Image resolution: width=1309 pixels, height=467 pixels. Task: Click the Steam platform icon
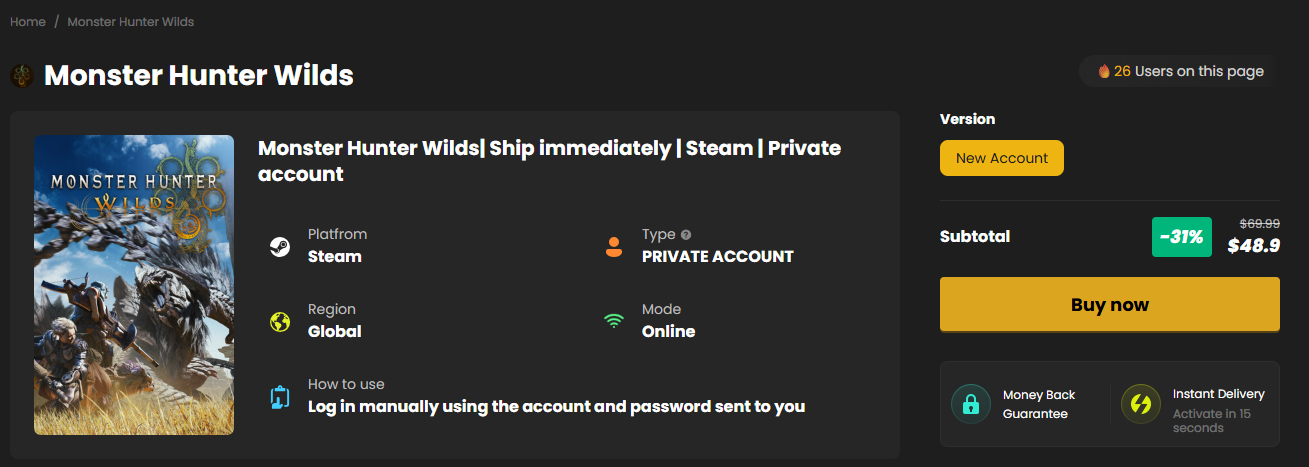pyautogui.click(x=280, y=247)
